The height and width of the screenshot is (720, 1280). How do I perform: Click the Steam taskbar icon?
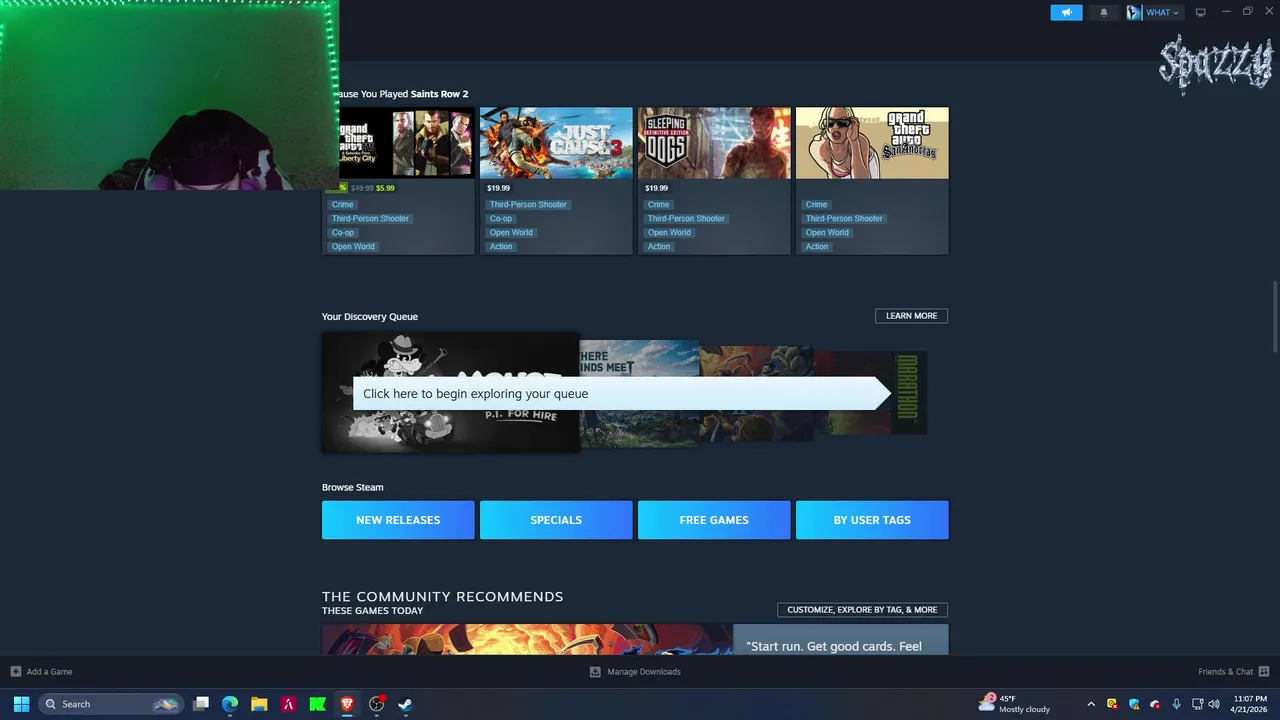[x=406, y=704]
